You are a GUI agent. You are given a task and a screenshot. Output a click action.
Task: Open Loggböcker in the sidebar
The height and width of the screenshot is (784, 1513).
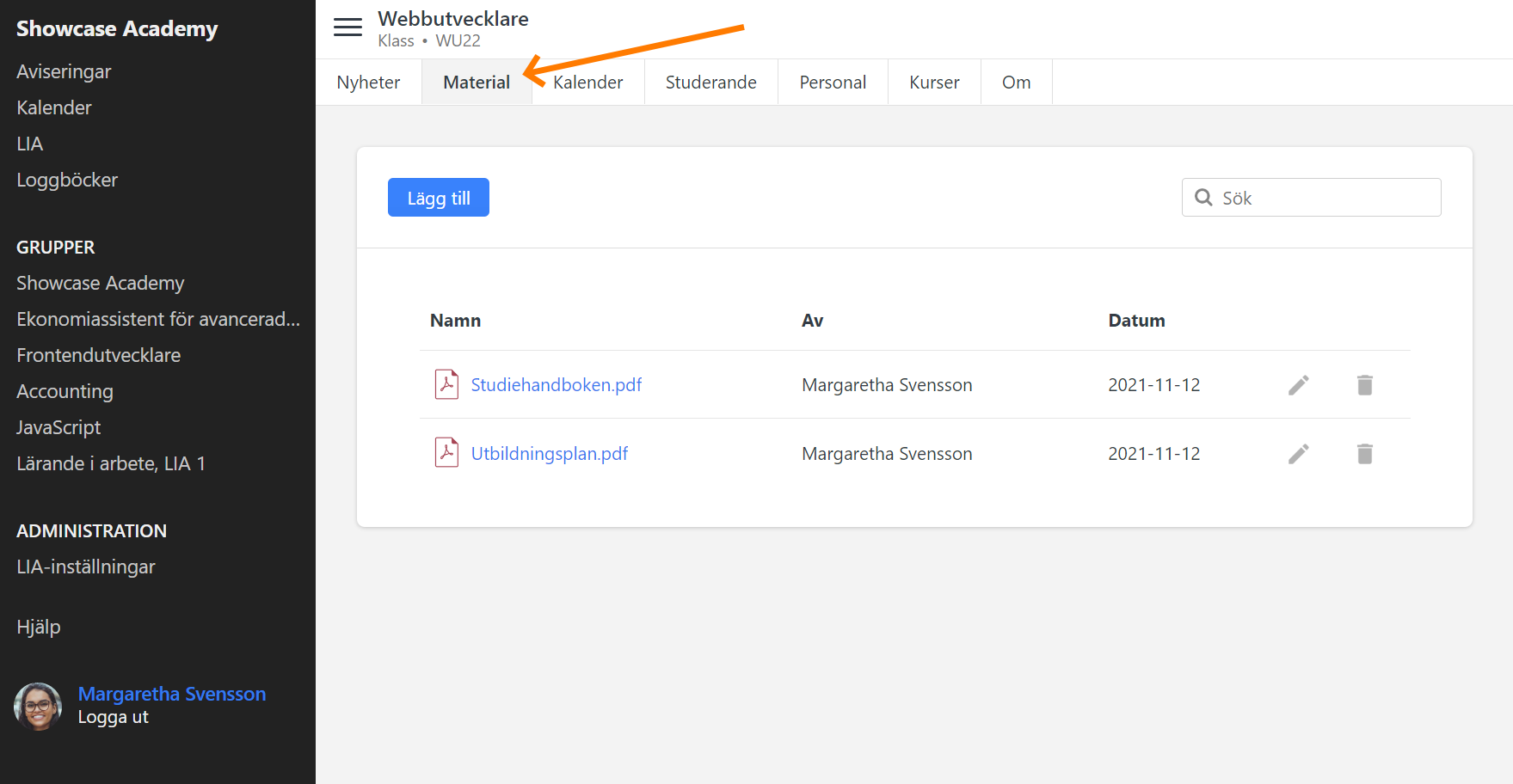tap(67, 181)
